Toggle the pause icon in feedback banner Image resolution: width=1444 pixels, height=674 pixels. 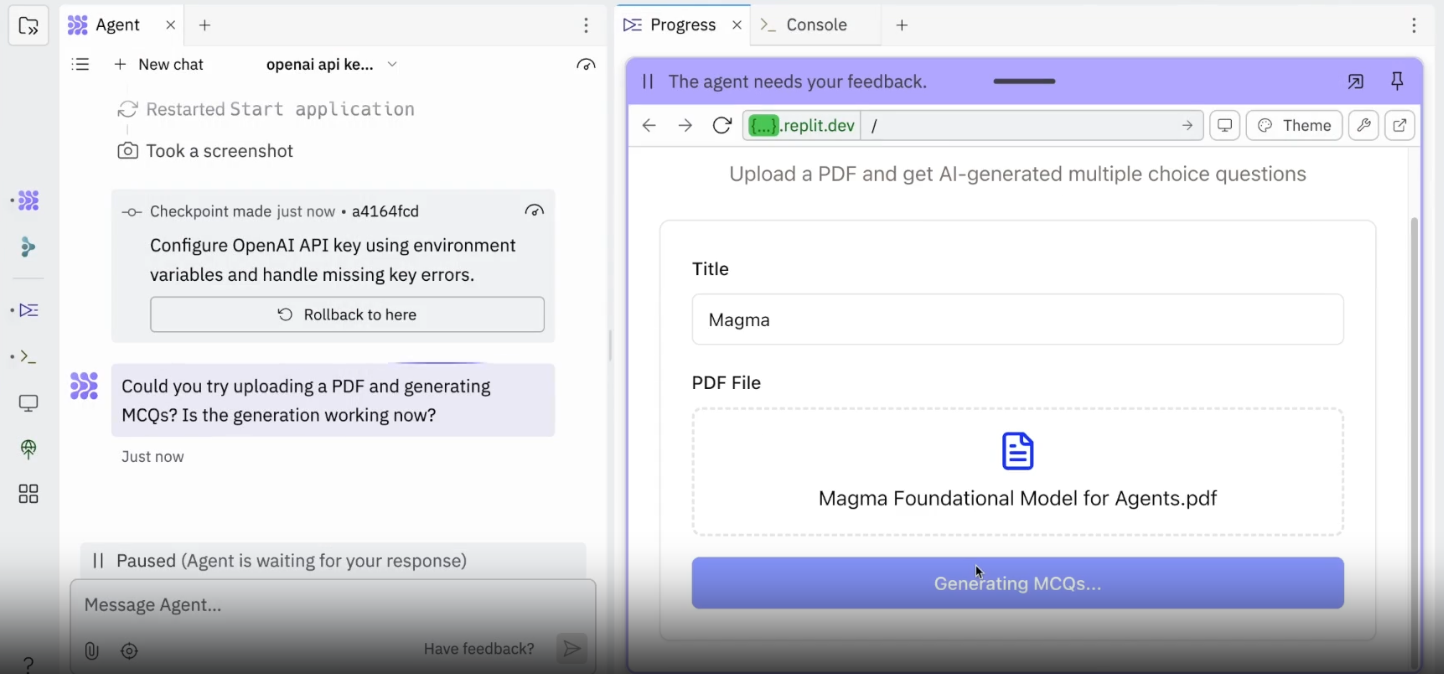648,82
